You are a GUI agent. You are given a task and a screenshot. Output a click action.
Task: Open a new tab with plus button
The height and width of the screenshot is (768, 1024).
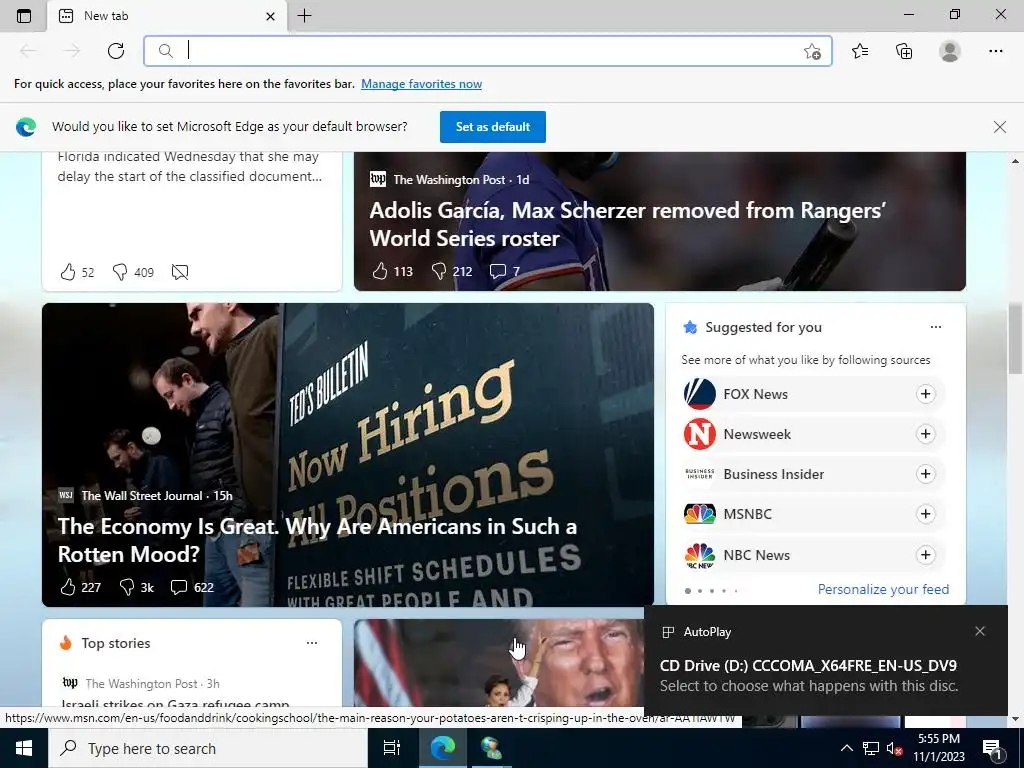[304, 16]
